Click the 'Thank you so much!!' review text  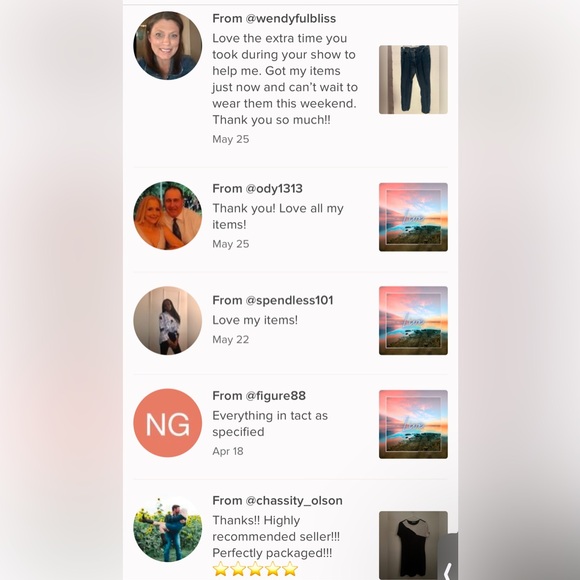click(x=271, y=120)
